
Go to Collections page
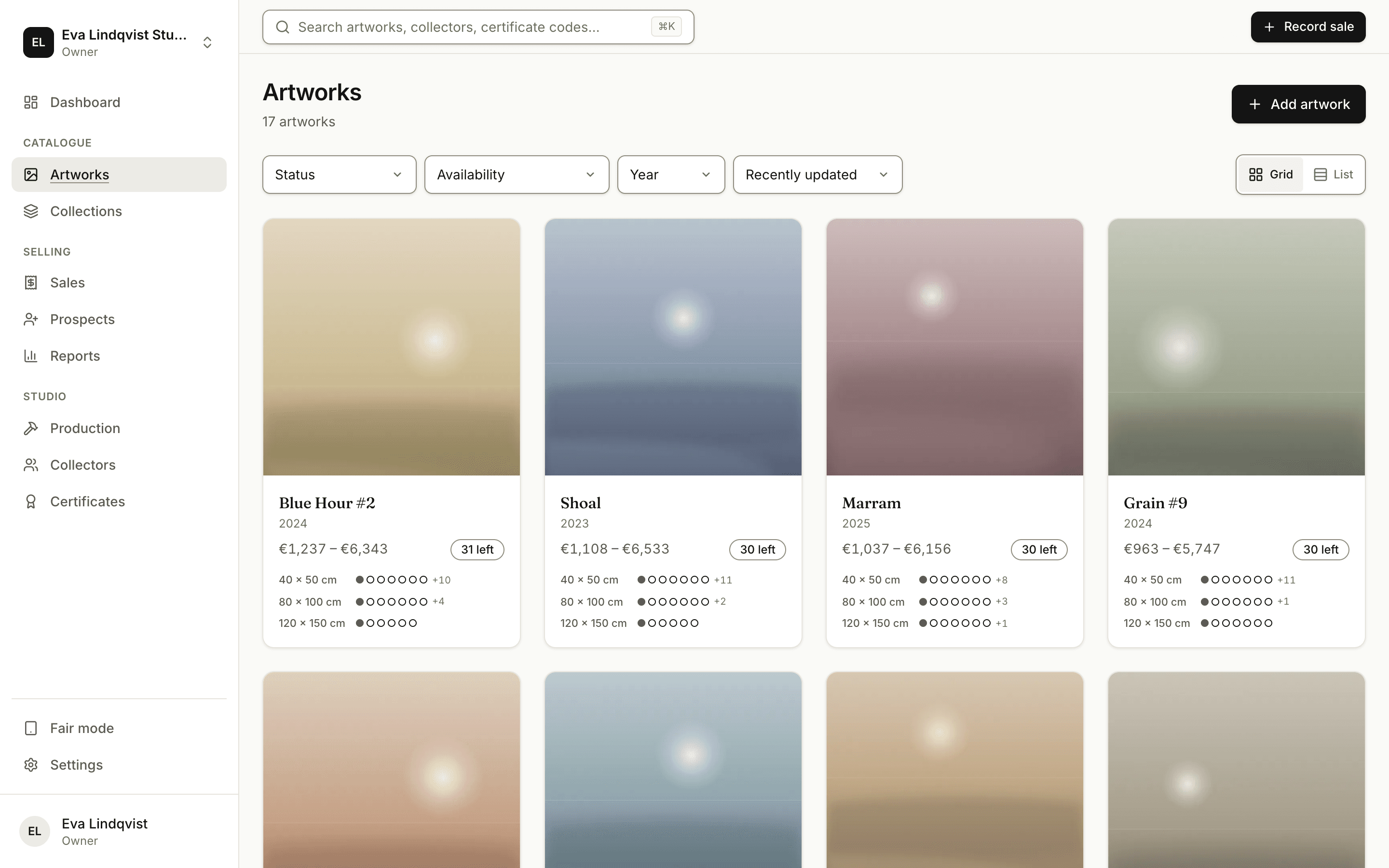tap(119, 211)
